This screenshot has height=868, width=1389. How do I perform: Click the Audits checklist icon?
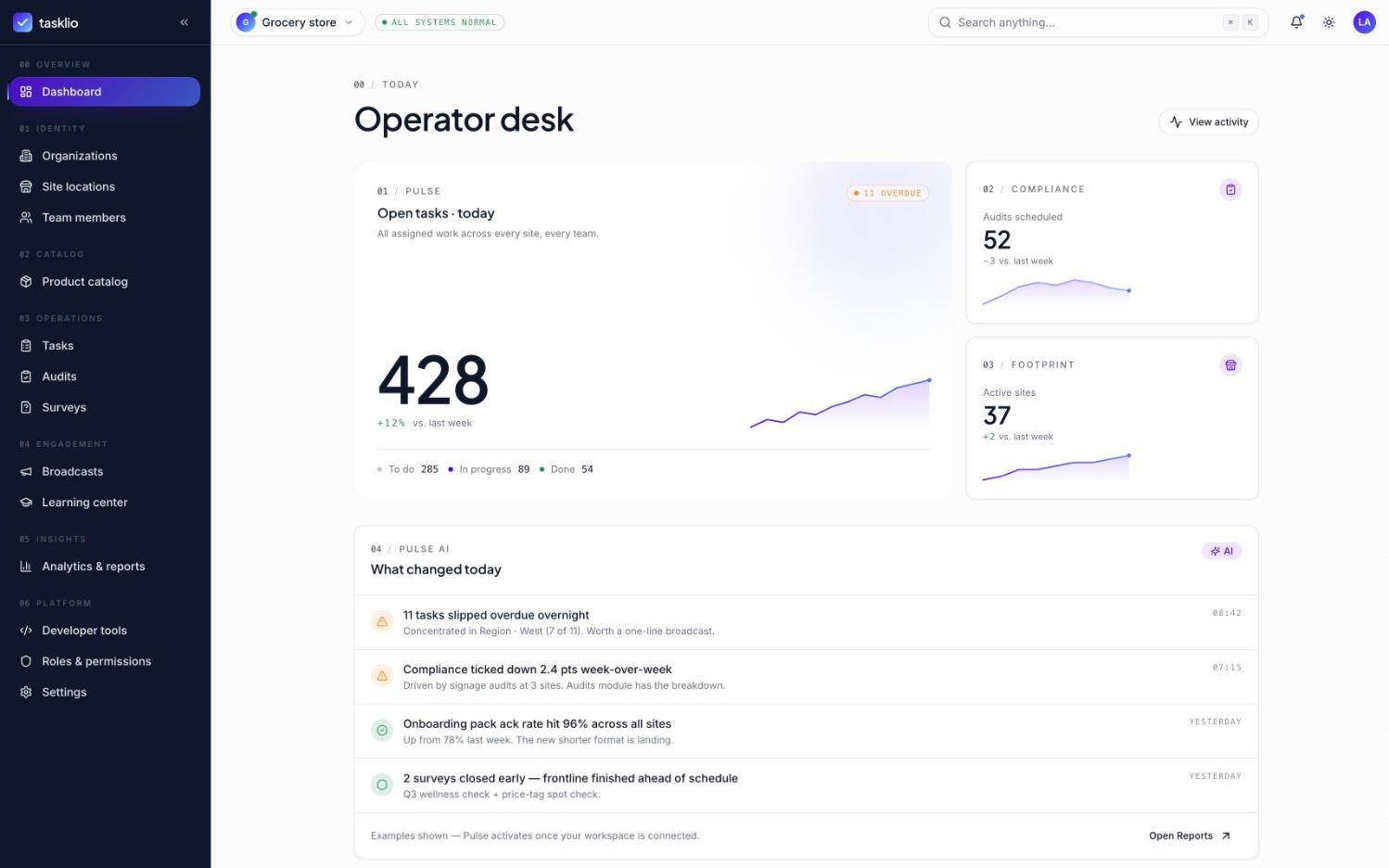point(26,376)
